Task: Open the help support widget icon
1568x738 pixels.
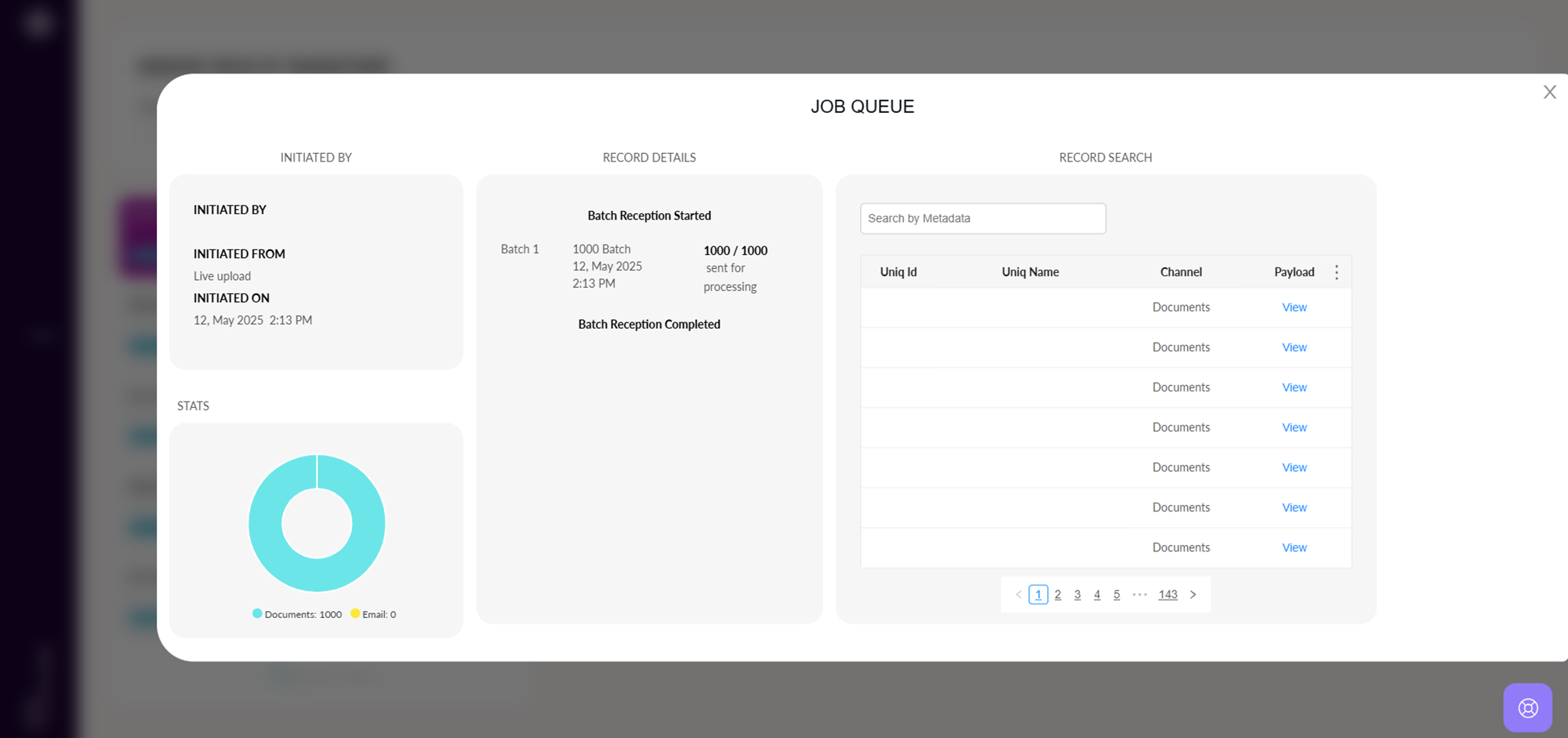Action: coord(1527,707)
